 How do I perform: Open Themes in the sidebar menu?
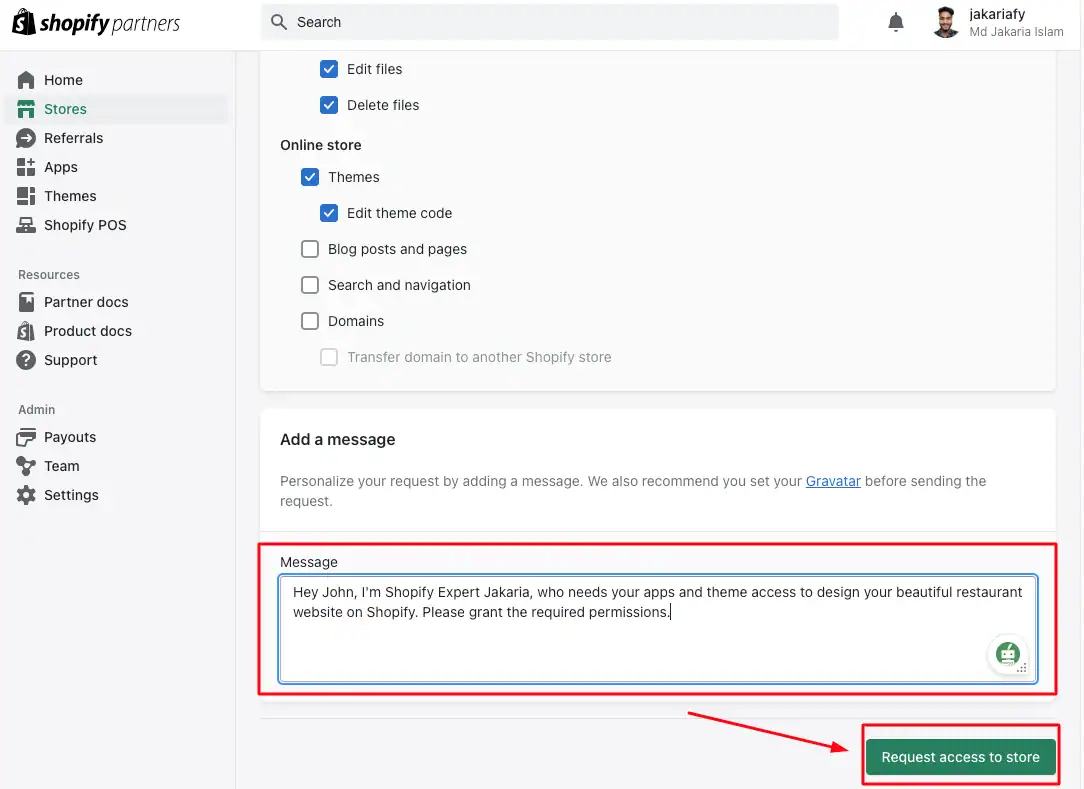(x=116, y=196)
